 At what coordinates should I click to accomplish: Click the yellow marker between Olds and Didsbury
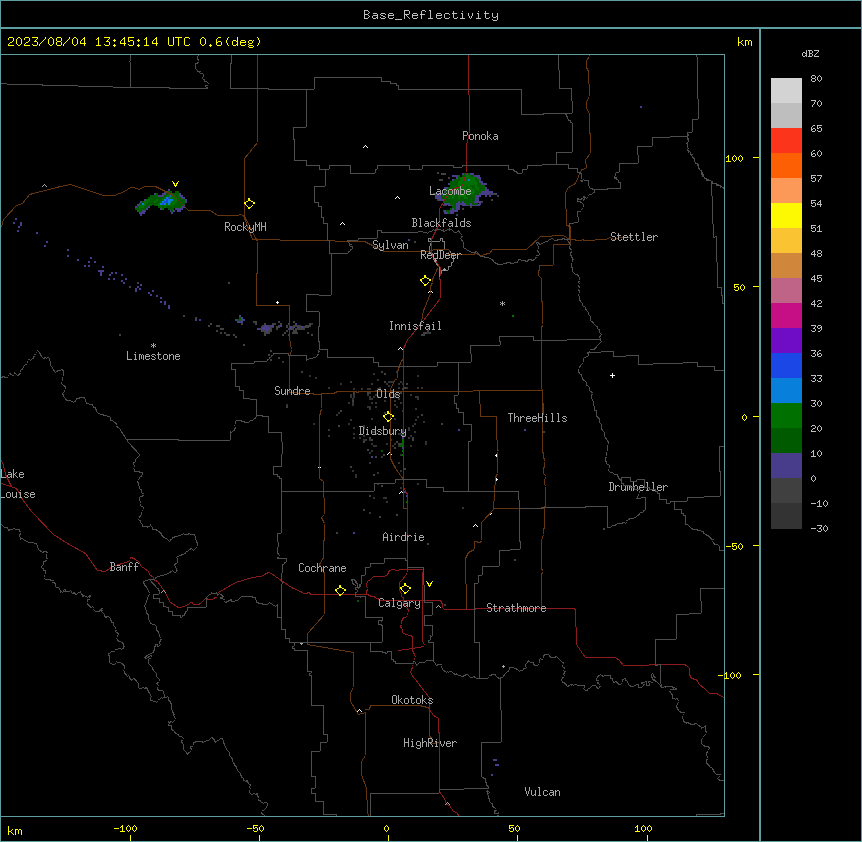[x=388, y=417]
